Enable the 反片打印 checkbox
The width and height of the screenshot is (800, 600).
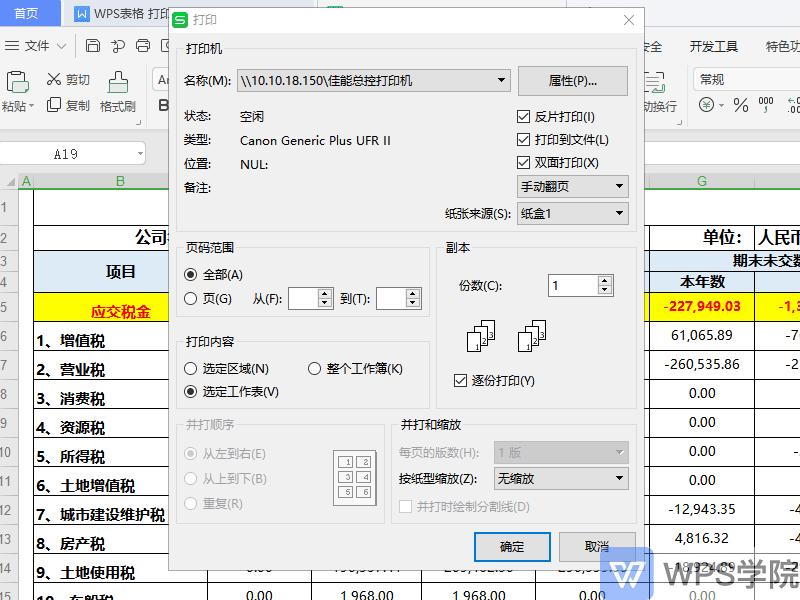[x=524, y=115]
